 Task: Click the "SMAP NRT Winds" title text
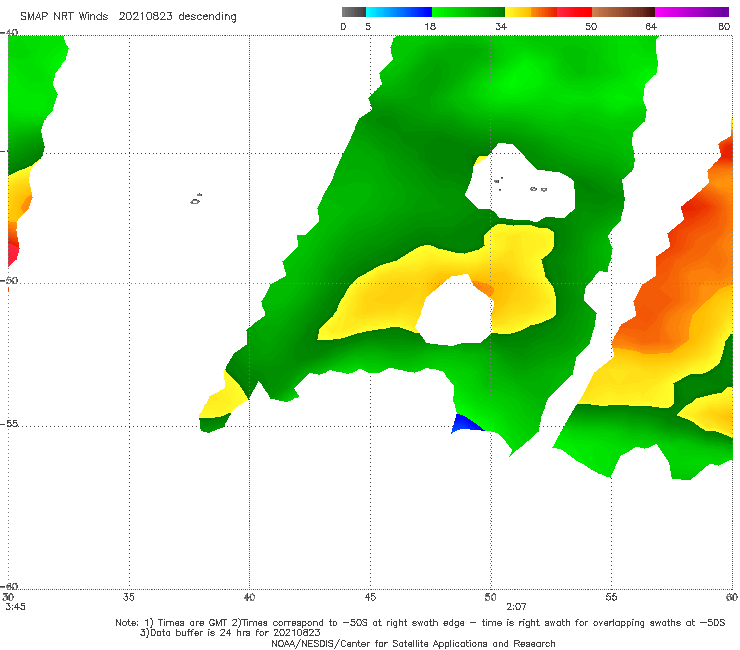64,17
